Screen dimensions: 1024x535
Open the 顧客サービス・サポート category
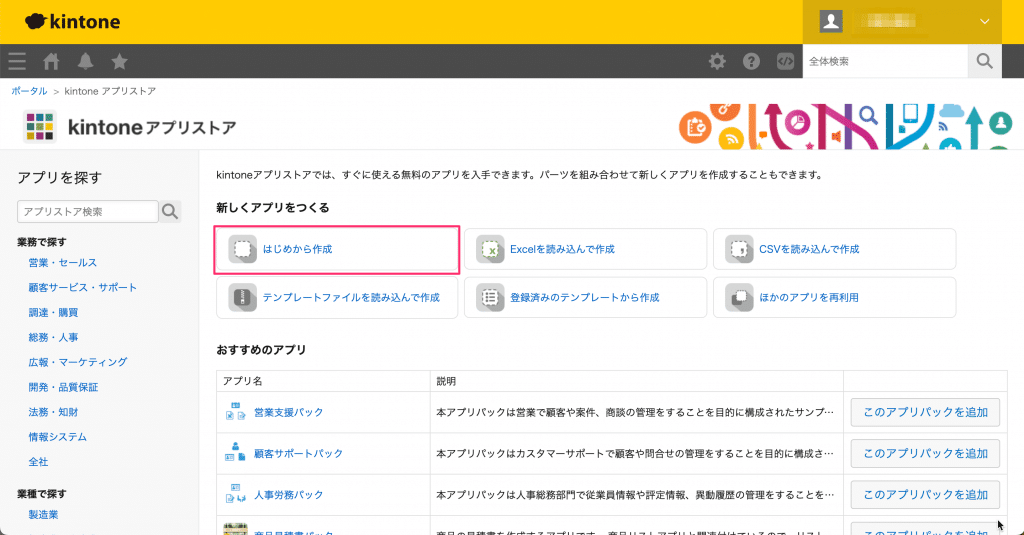[82, 287]
